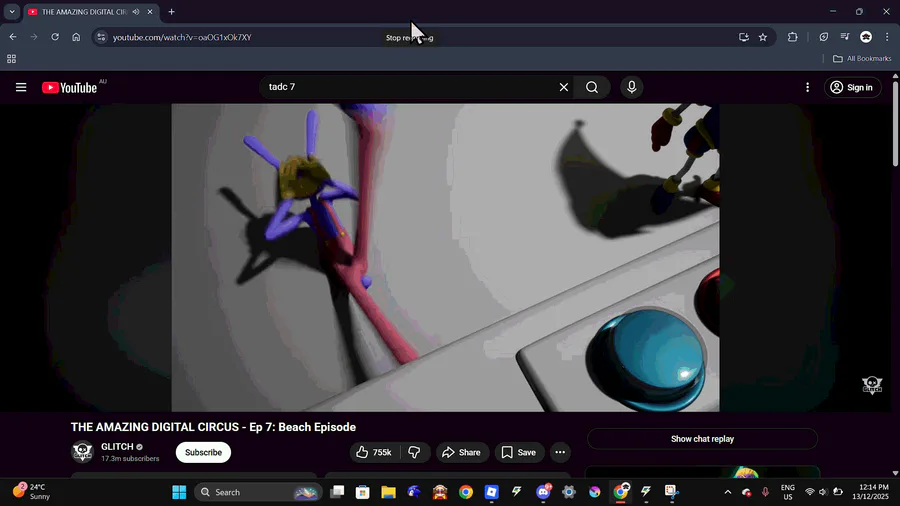Go to the YouTube home logo
The image size is (900, 506).
click(x=69, y=87)
